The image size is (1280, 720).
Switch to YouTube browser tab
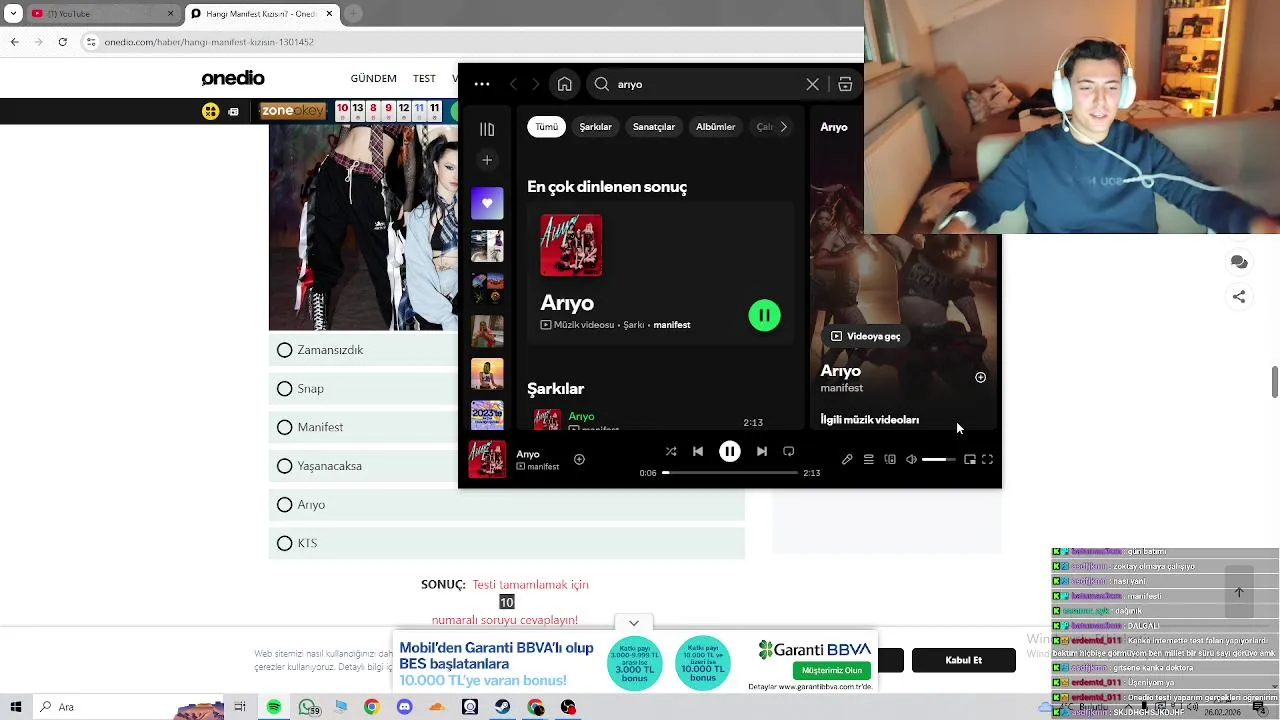click(x=100, y=14)
